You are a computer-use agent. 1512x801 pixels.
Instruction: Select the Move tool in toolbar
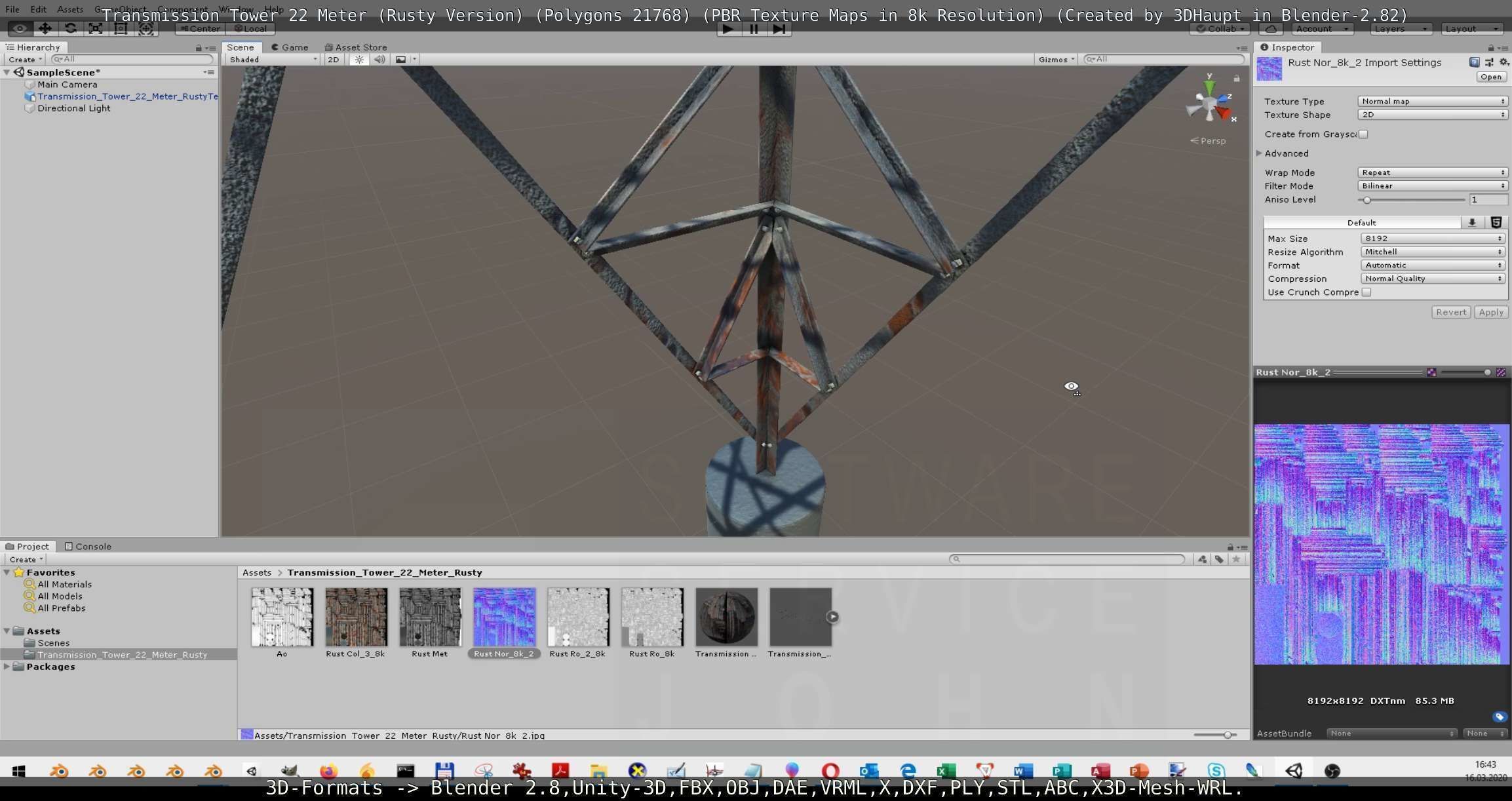click(x=45, y=29)
